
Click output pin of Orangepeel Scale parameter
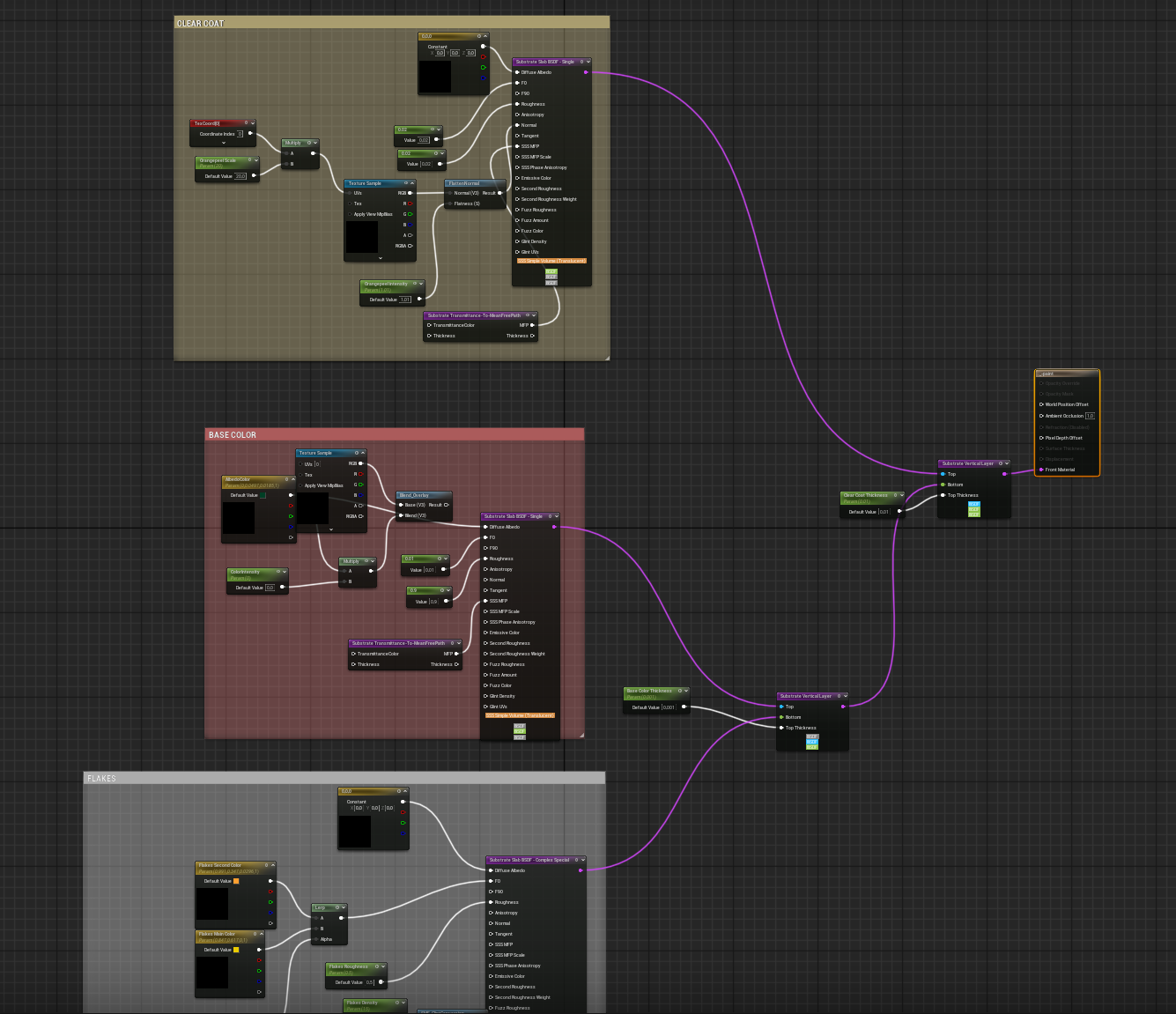[254, 175]
